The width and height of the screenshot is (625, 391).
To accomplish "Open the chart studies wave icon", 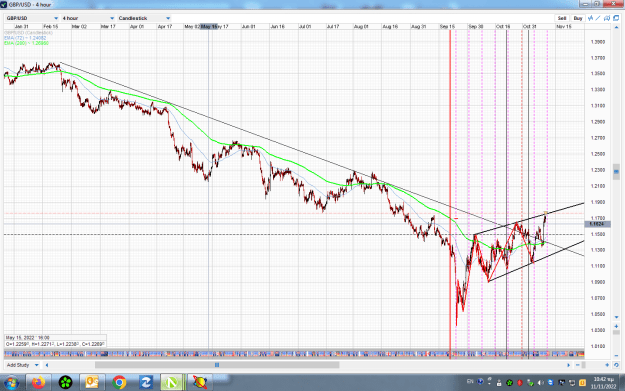I will click(590, 18).
